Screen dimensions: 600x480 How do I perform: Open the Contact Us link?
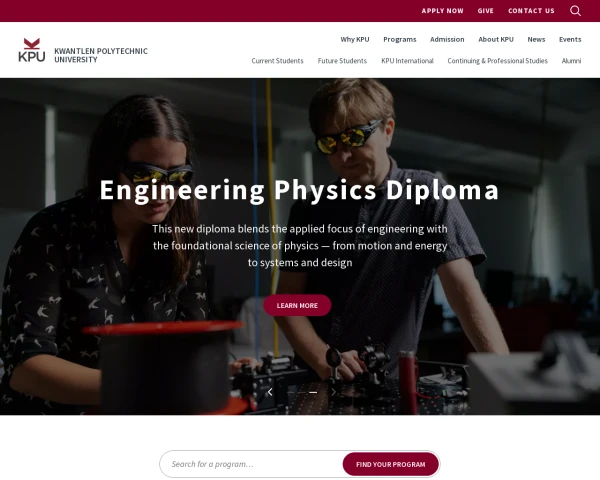(x=531, y=11)
